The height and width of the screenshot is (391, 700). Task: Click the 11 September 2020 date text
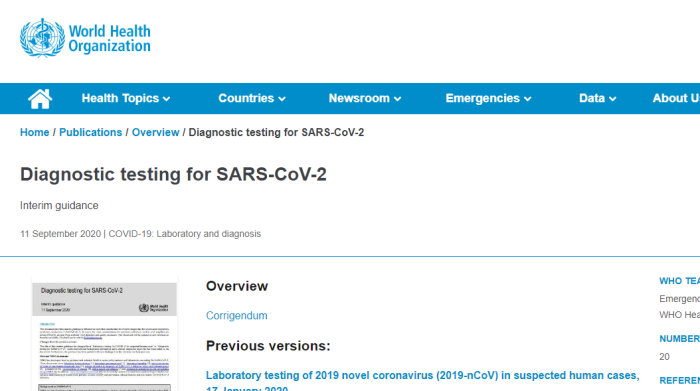coord(60,234)
